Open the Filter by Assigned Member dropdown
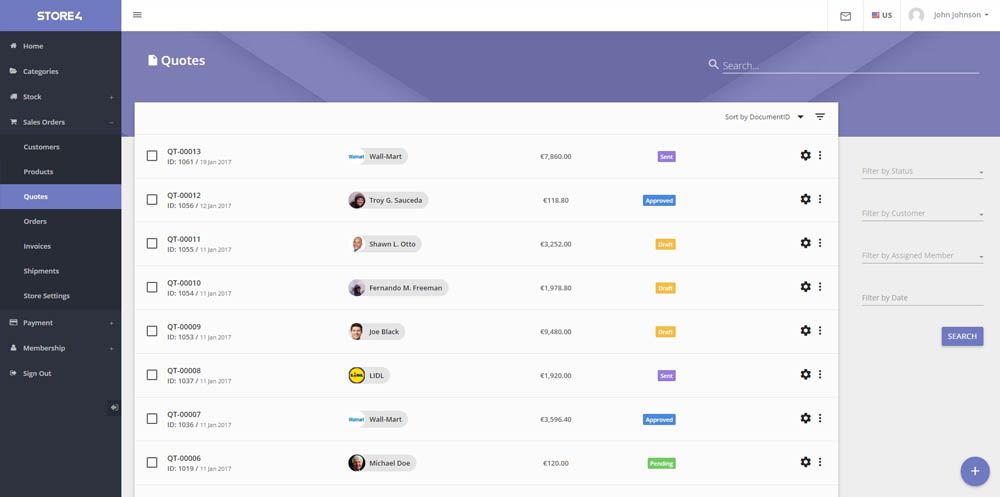 pyautogui.click(x=922, y=255)
